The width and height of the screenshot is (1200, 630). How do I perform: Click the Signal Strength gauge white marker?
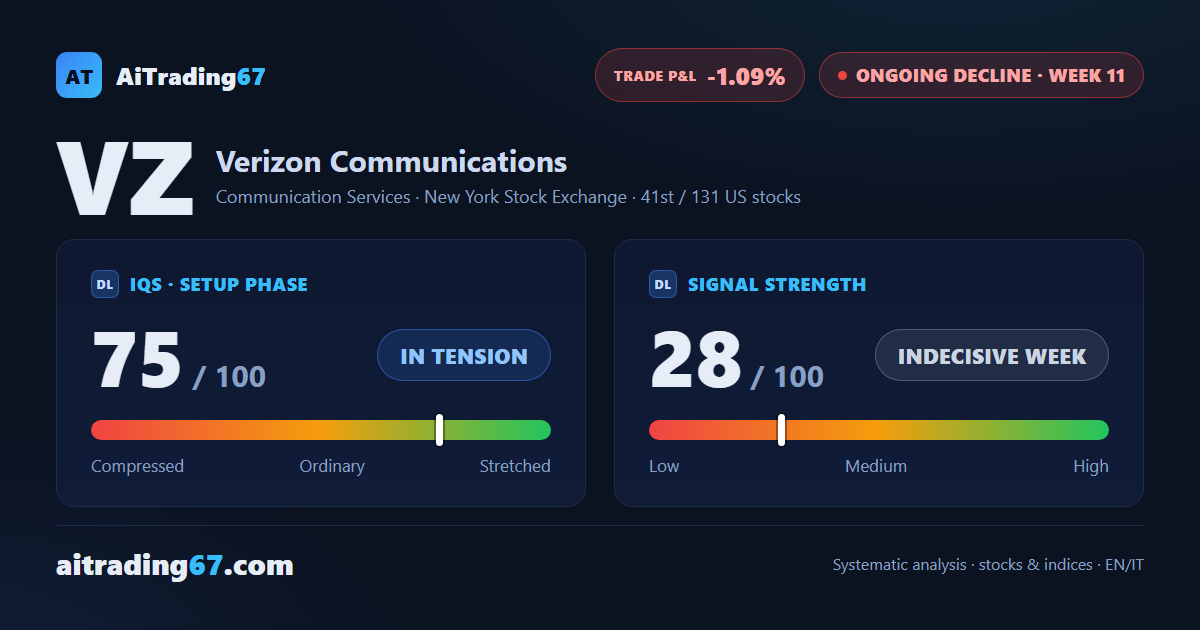(781, 430)
